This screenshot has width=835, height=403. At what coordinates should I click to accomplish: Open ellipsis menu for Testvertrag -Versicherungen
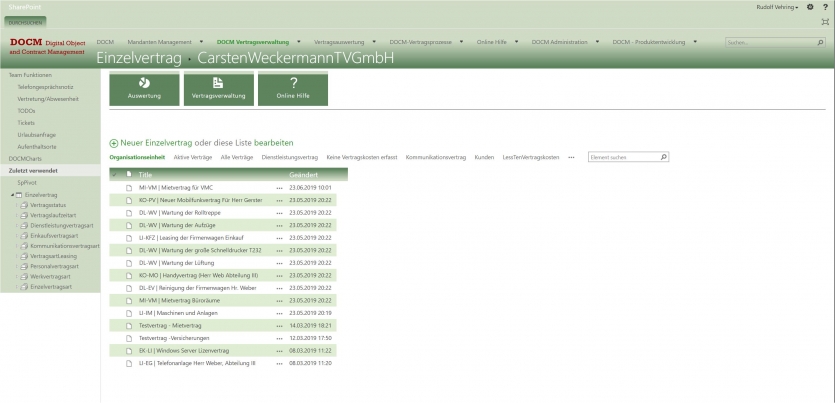(280, 338)
